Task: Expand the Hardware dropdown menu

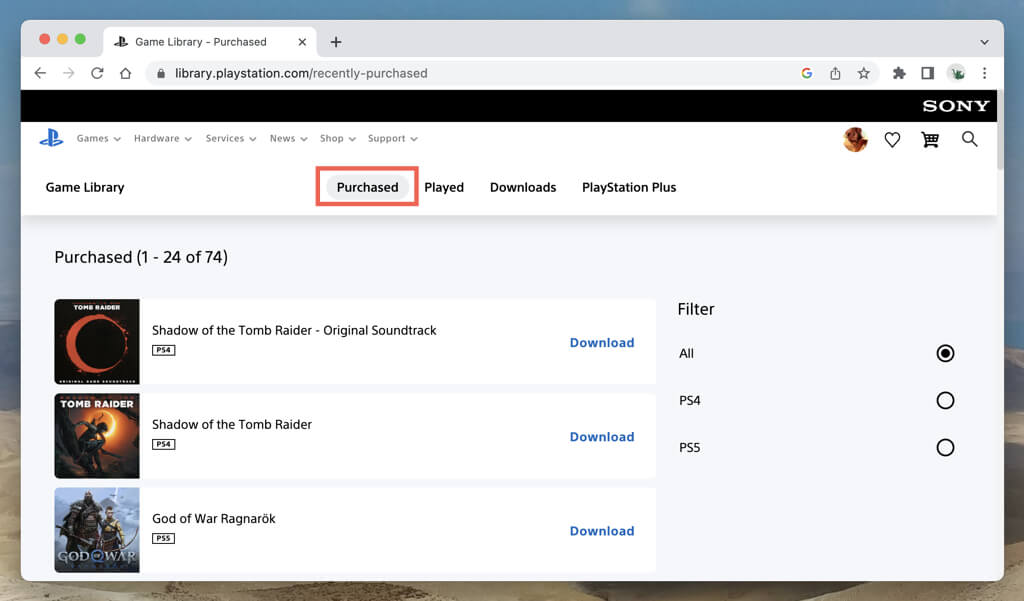Action: click(162, 139)
